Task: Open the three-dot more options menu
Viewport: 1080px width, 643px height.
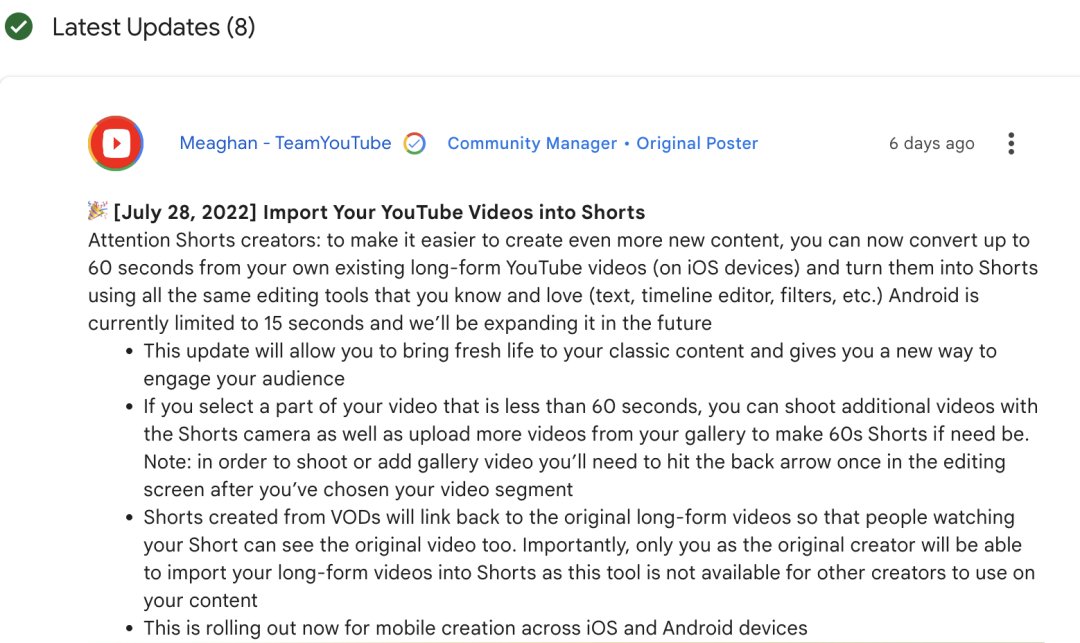Action: click(1011, 143)
